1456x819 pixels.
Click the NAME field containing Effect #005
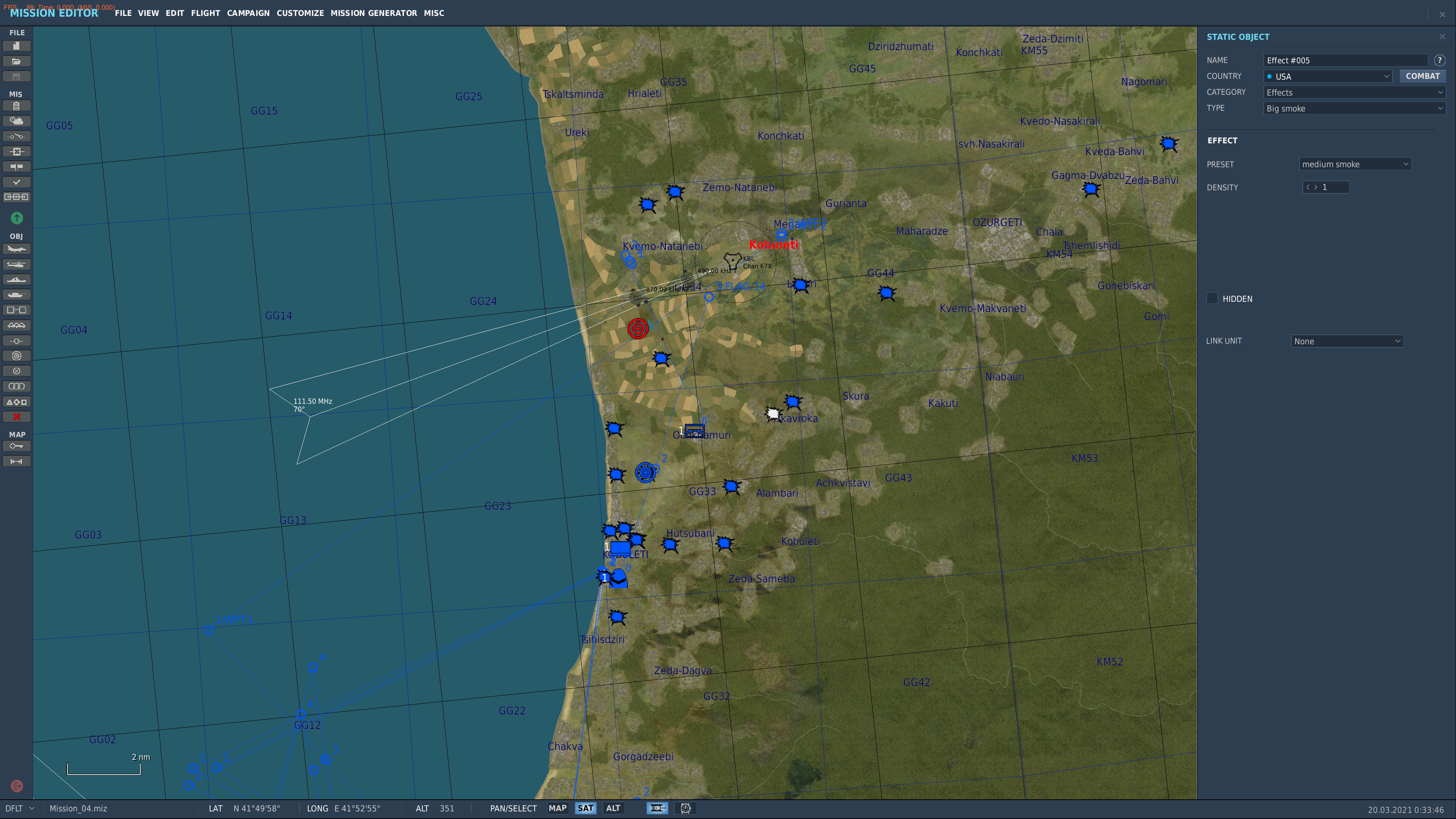1345,61
